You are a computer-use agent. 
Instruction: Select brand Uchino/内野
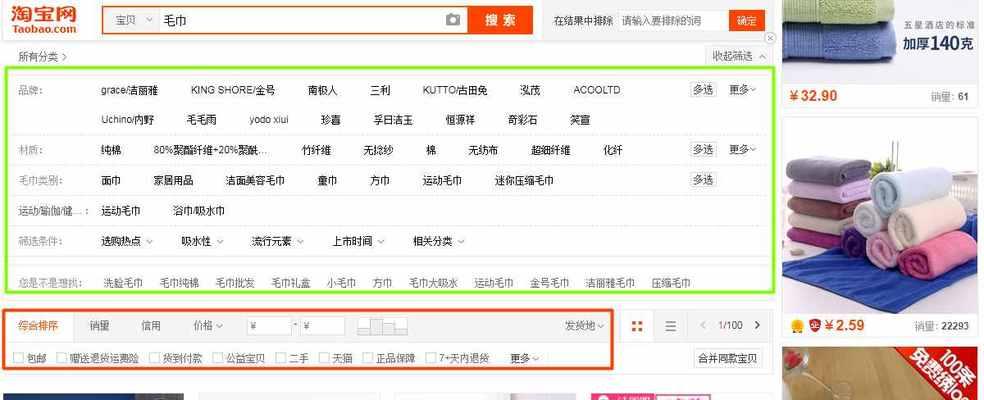tap(127, 119)
